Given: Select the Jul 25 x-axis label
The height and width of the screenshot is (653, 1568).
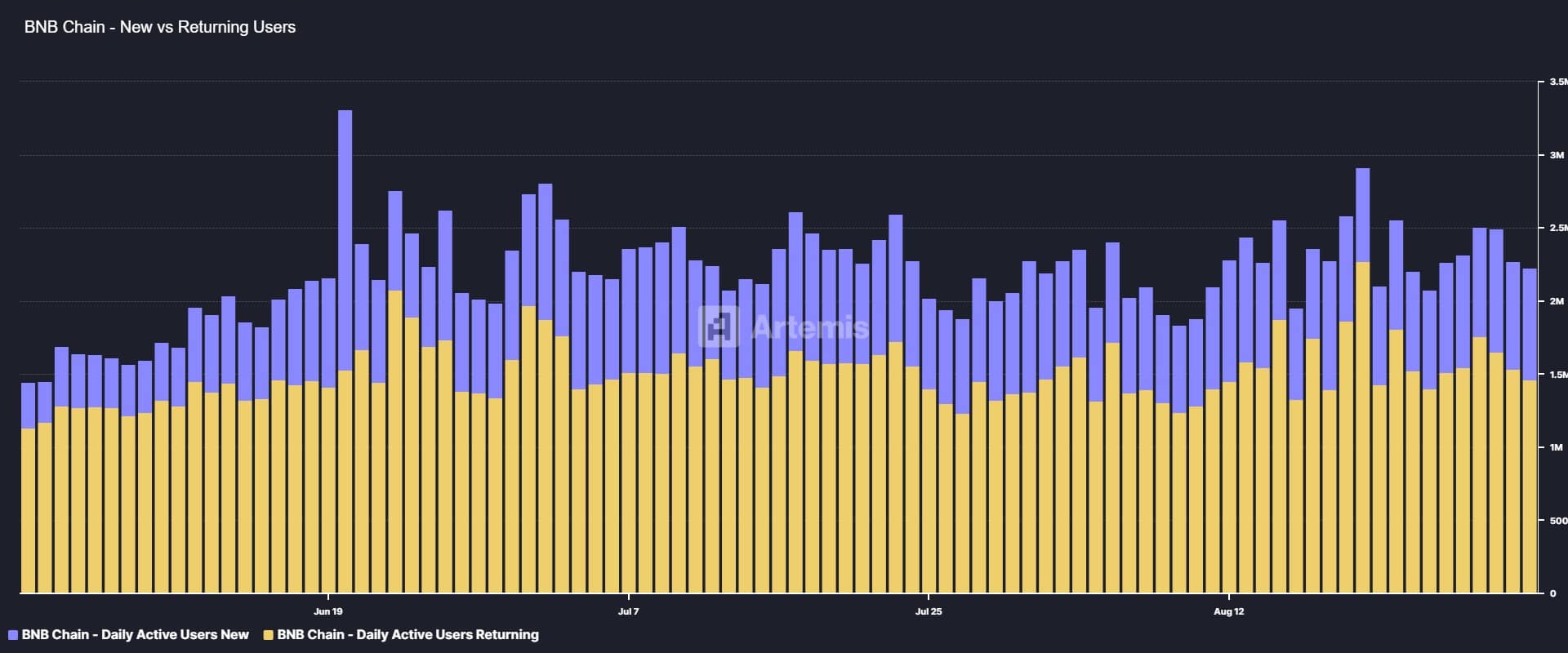Looking at the screenshot, I should 929,611.
